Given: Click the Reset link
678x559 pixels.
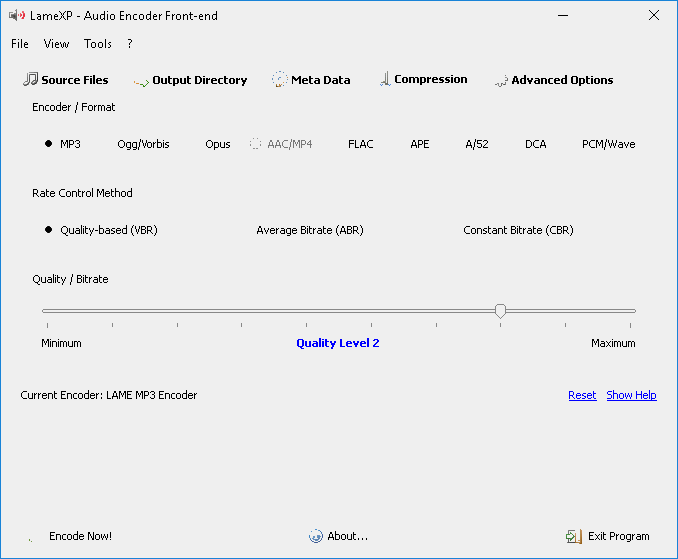Looking at the screenshot, I should [582, 395].
